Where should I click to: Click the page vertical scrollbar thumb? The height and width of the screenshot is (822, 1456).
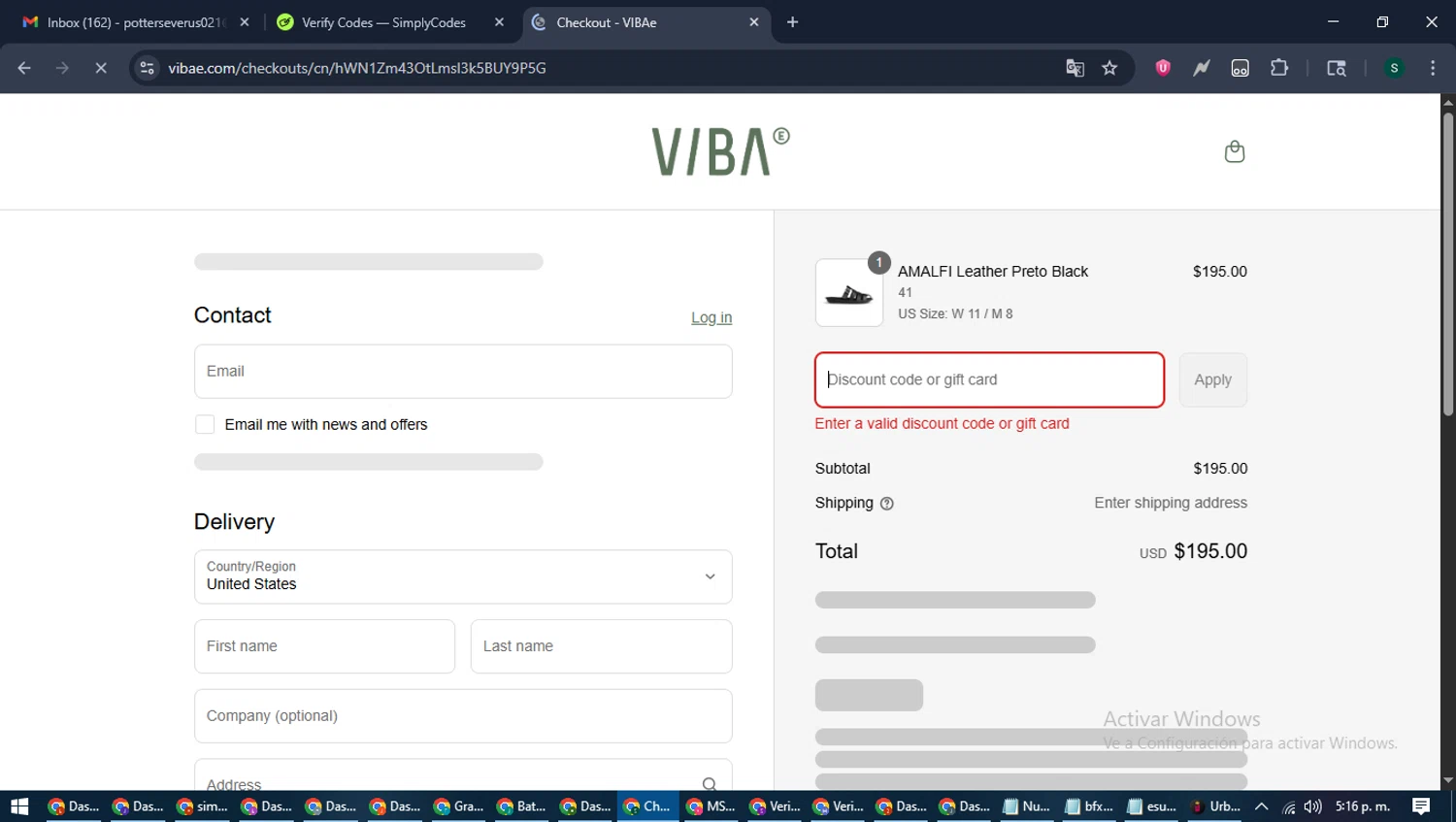point(1447,264)
